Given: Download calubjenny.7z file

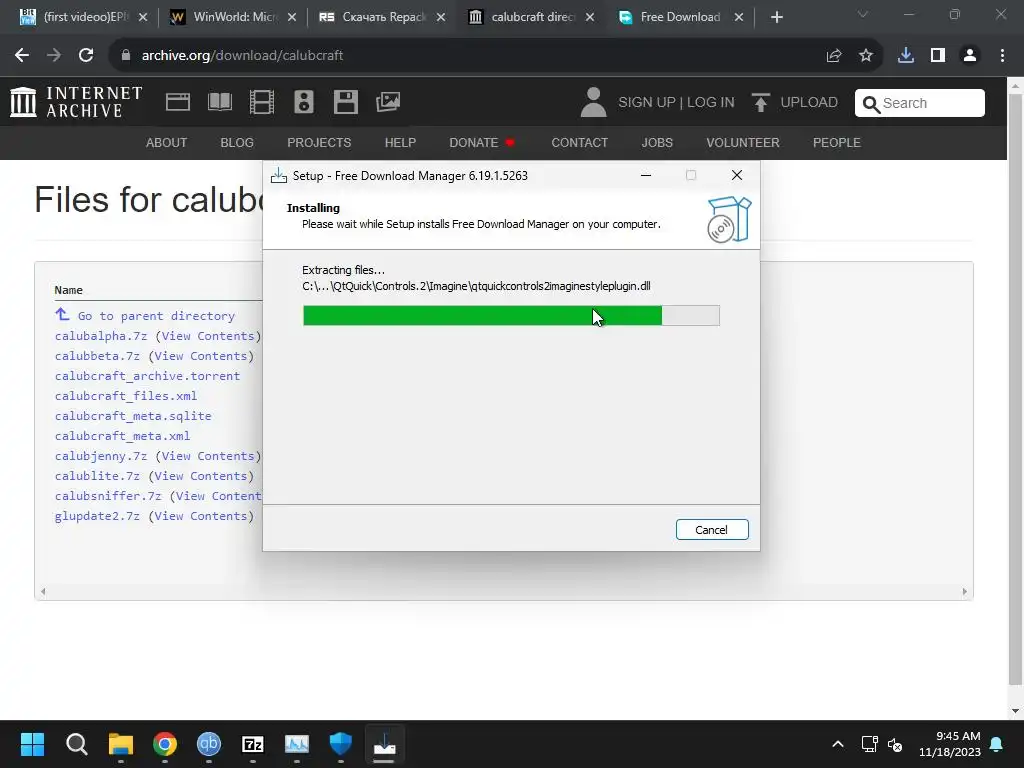Looking at the screenshot, I should pyautogui.click(x=101, y=456).
